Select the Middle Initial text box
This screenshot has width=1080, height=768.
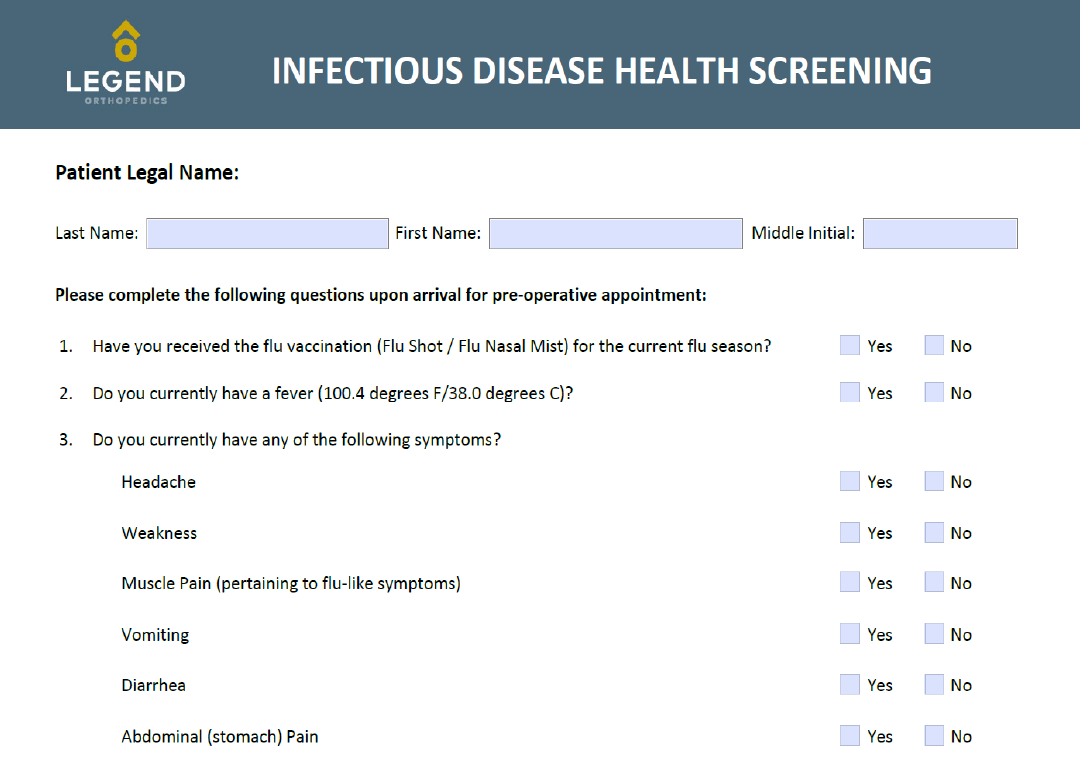939,233
